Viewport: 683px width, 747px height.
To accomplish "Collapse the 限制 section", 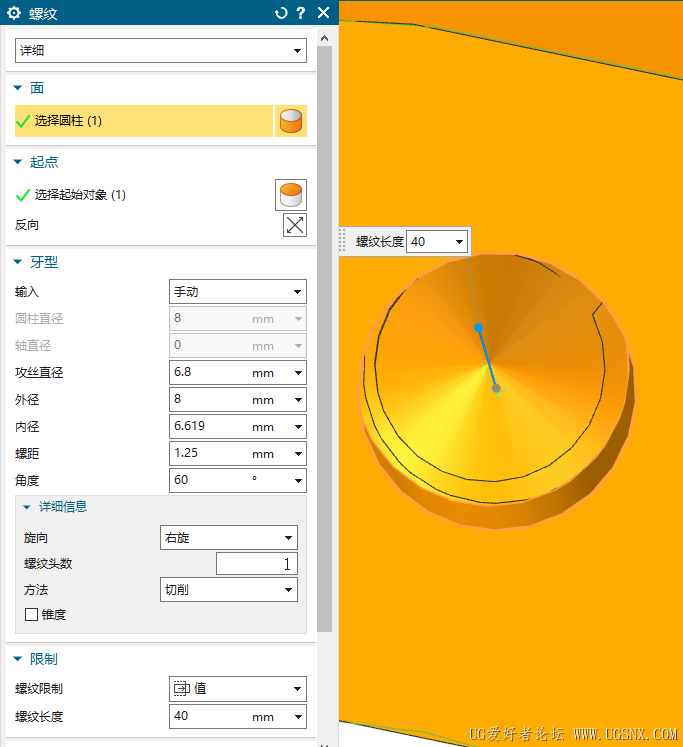I will 18,659.
